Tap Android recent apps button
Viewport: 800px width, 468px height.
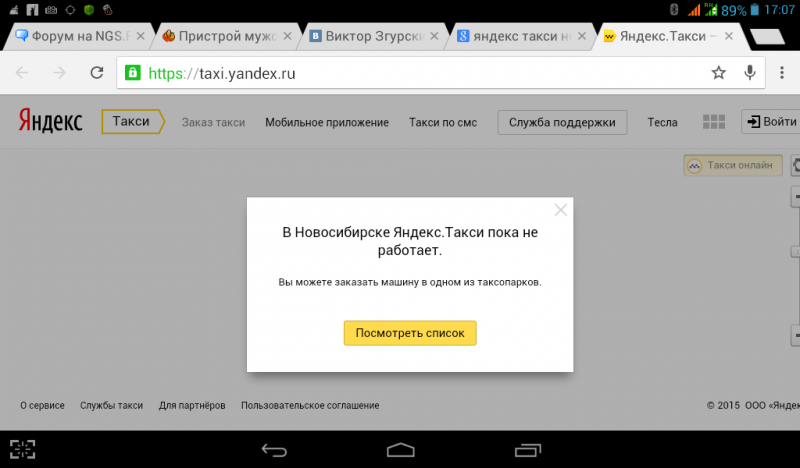pos(528,450)
